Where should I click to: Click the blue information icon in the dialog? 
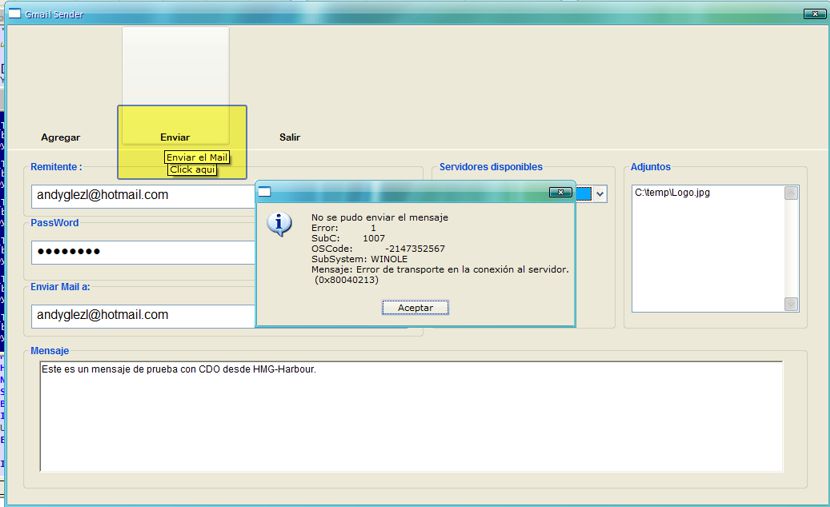pos(279,225)
